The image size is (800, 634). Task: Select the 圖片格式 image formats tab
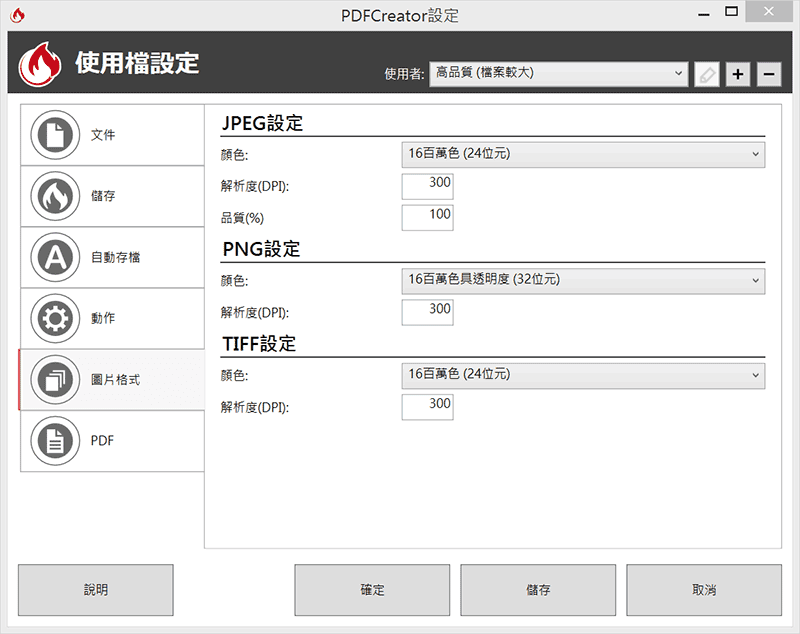coord(112,380)
